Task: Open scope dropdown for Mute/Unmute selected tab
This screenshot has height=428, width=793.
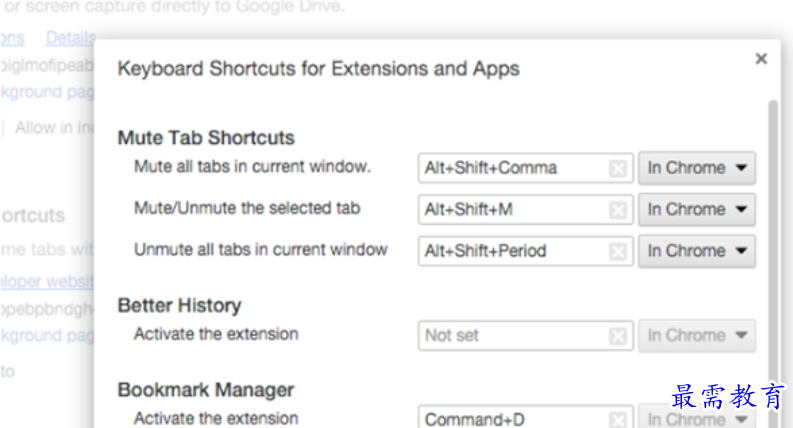Action: [x=697, y=209]
